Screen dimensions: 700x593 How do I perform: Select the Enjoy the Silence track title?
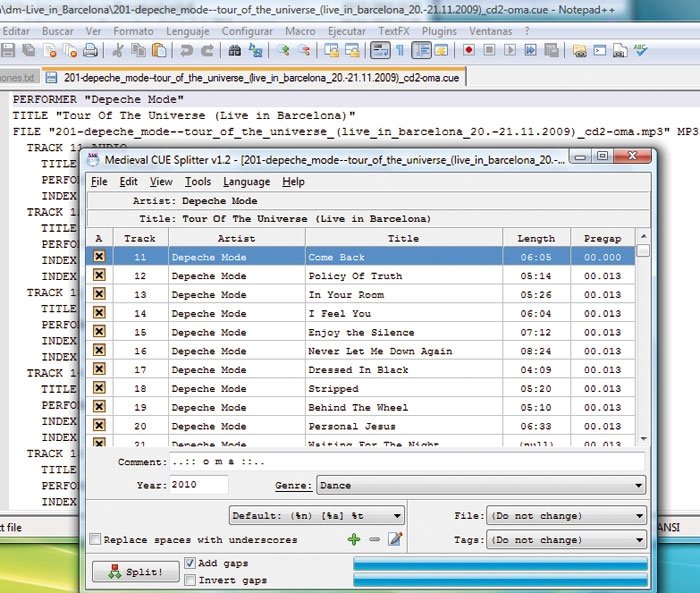(x=361, y=332)
